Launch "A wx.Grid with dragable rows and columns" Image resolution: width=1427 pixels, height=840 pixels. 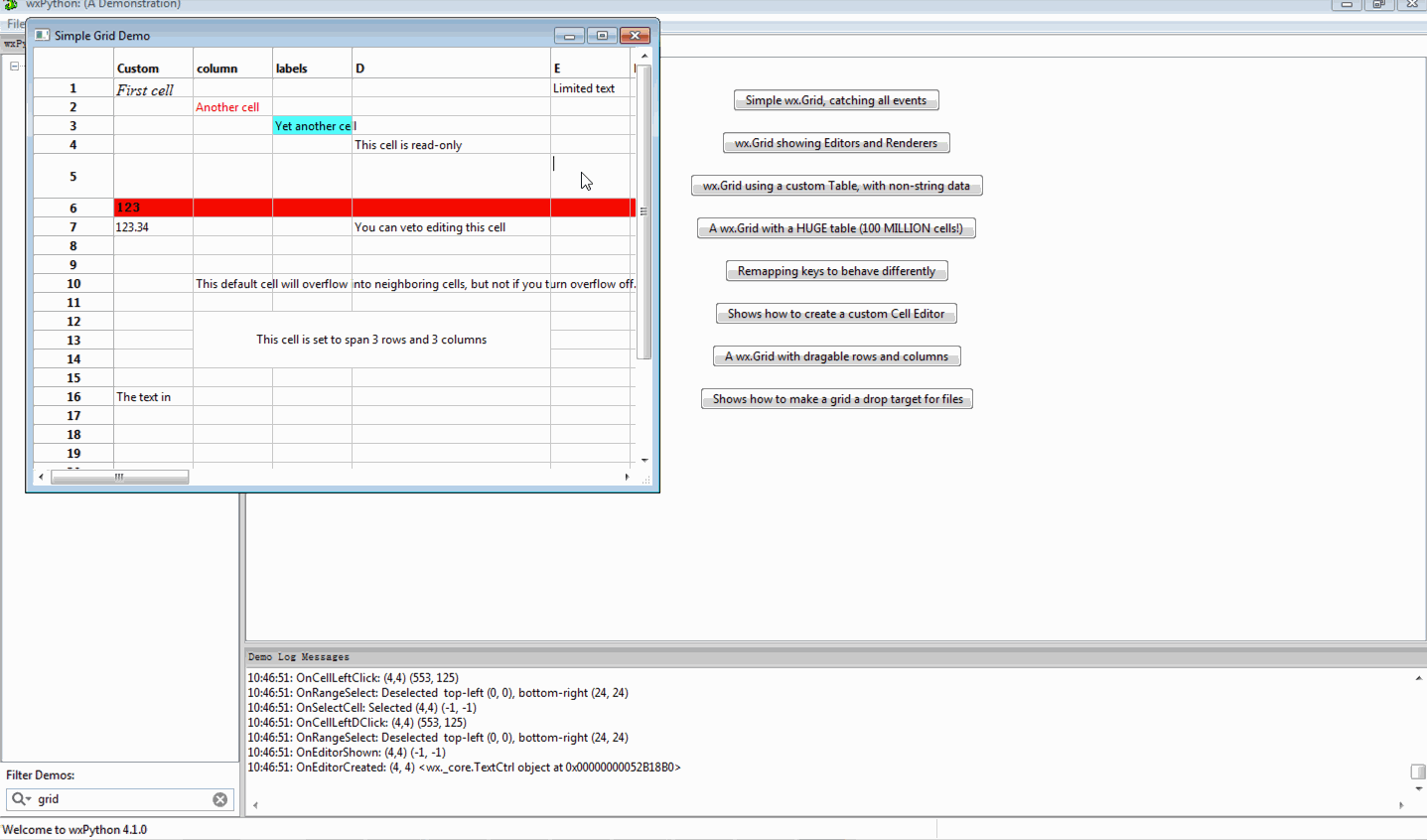836,355
